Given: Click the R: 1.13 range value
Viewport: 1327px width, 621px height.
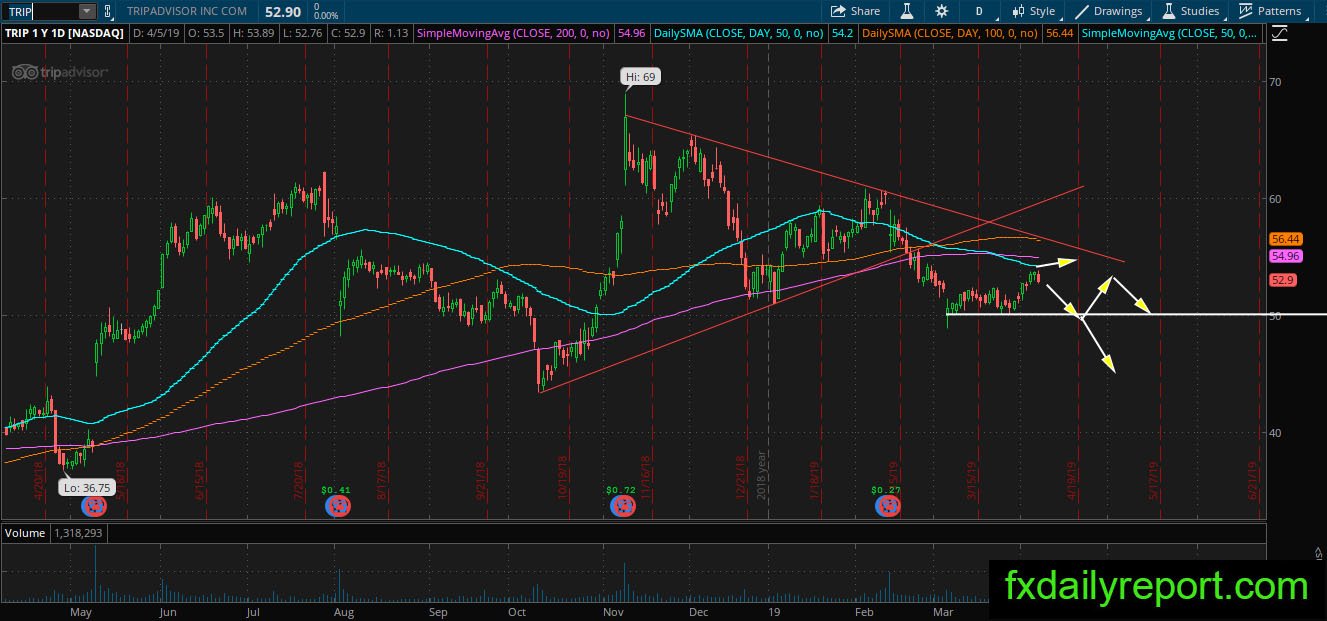Looking at the screenshot, I should point(393,33).
